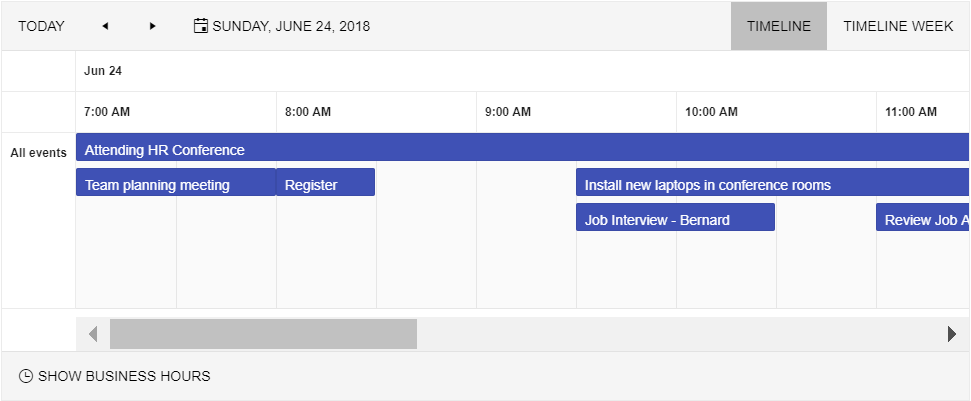Jump to Today
The image size is (971, 401).
[x=41, y=26]
